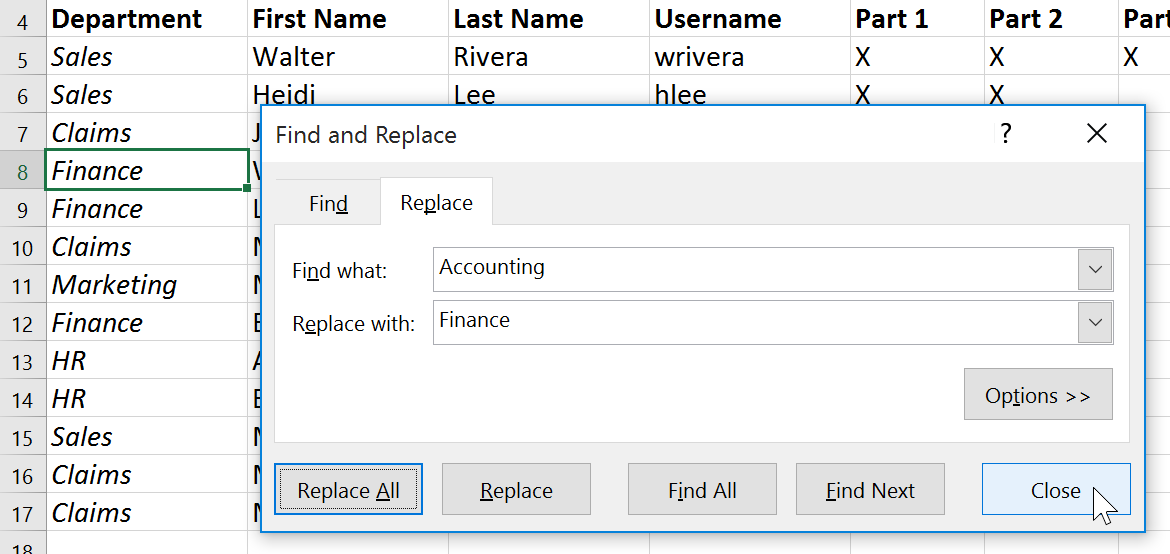Switch to the Find tab

click(328, 203)
